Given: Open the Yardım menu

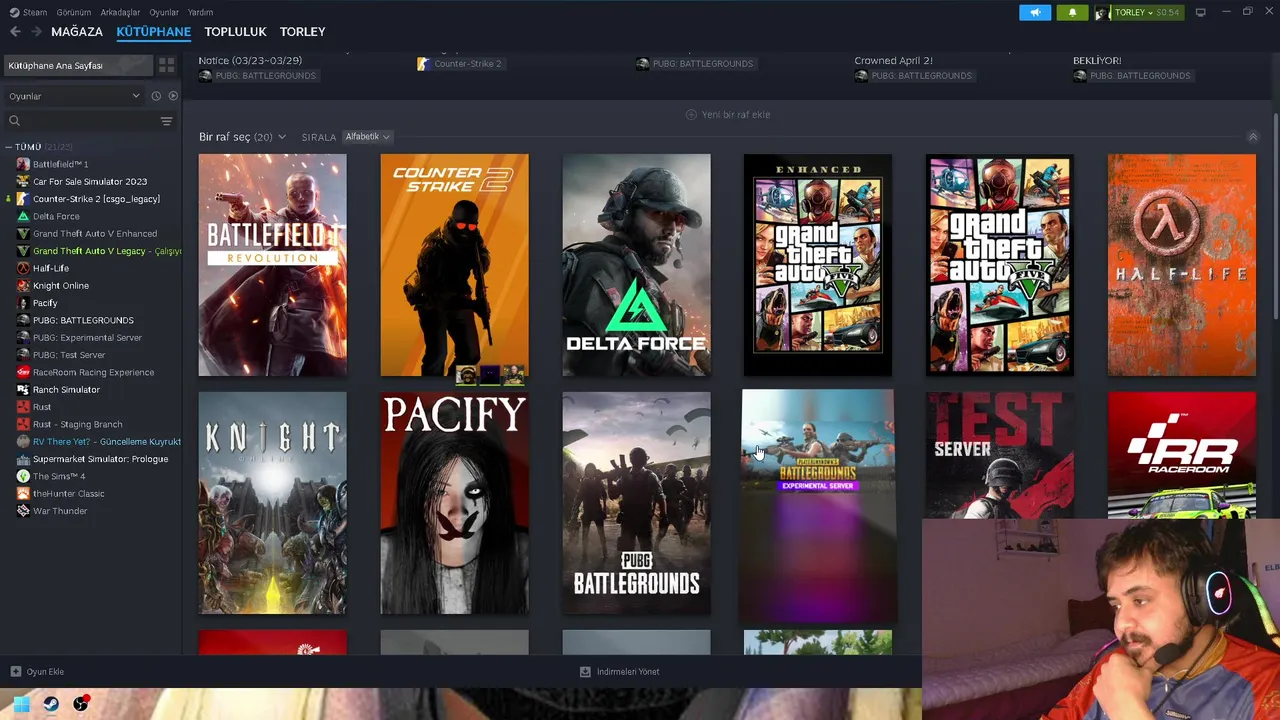Looking at the screenshot, I should point(200,12).
